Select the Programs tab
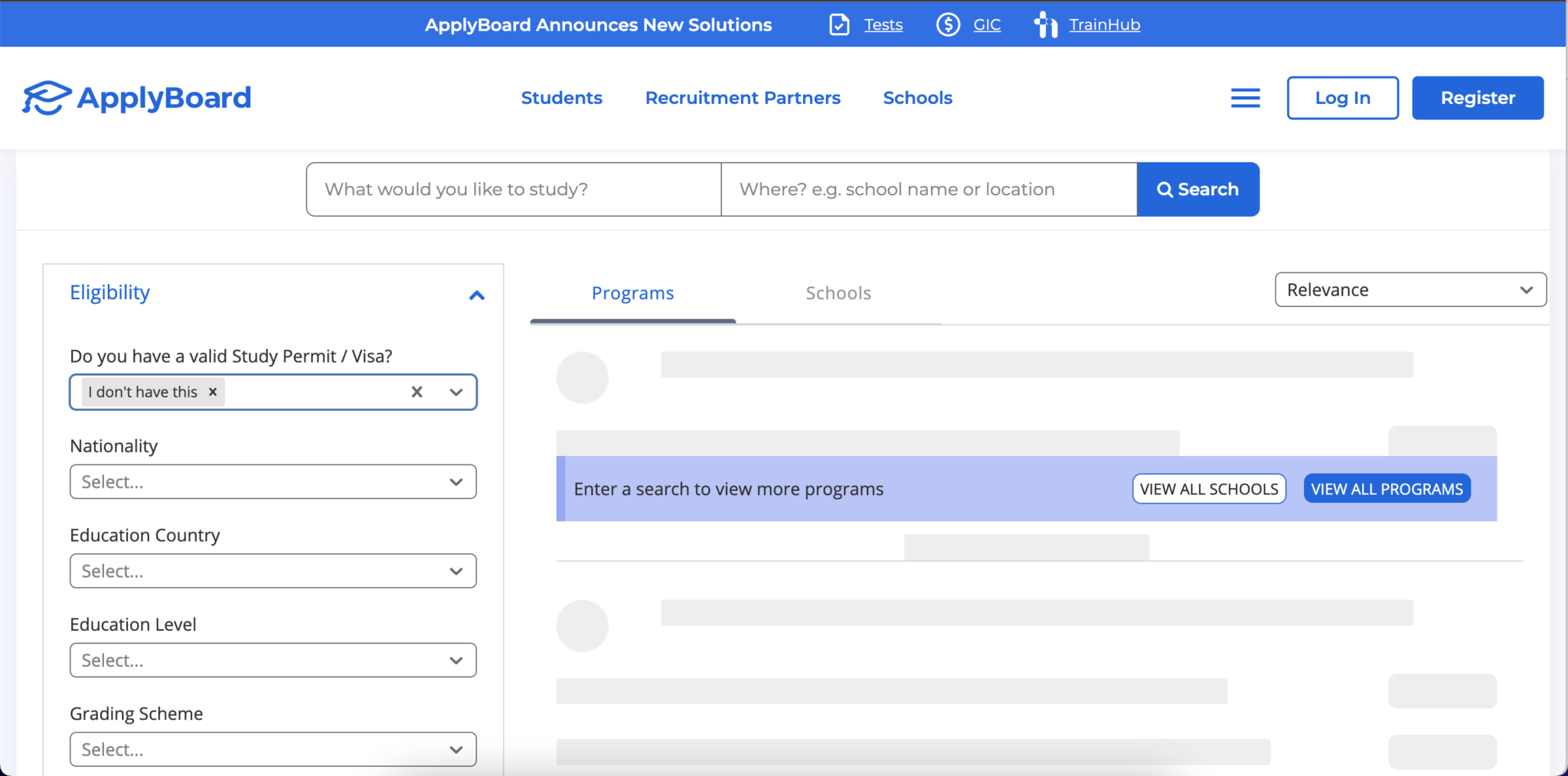1568x776 pixels. [632, 292]
